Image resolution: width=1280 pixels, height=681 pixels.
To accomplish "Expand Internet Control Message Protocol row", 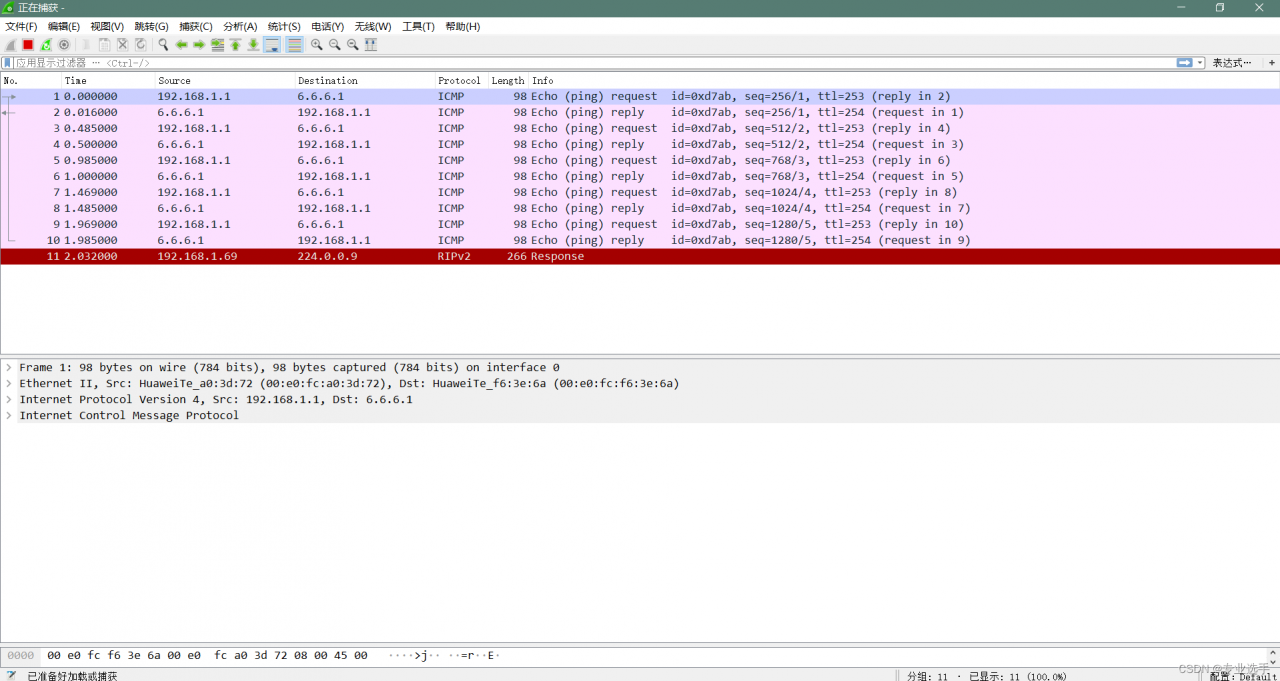I will (9, 415).
